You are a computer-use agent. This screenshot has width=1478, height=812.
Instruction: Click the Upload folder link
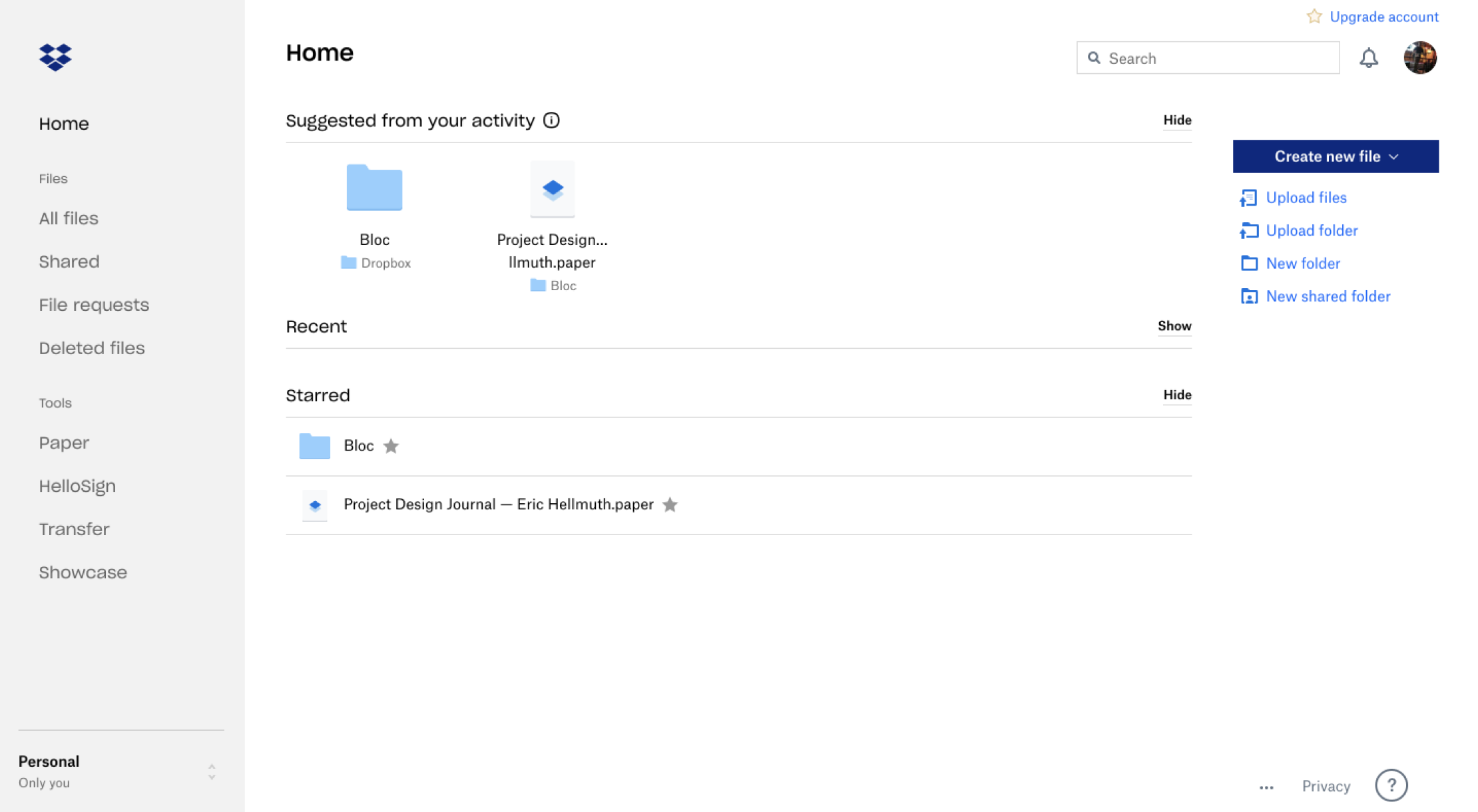pos(1312,231)
